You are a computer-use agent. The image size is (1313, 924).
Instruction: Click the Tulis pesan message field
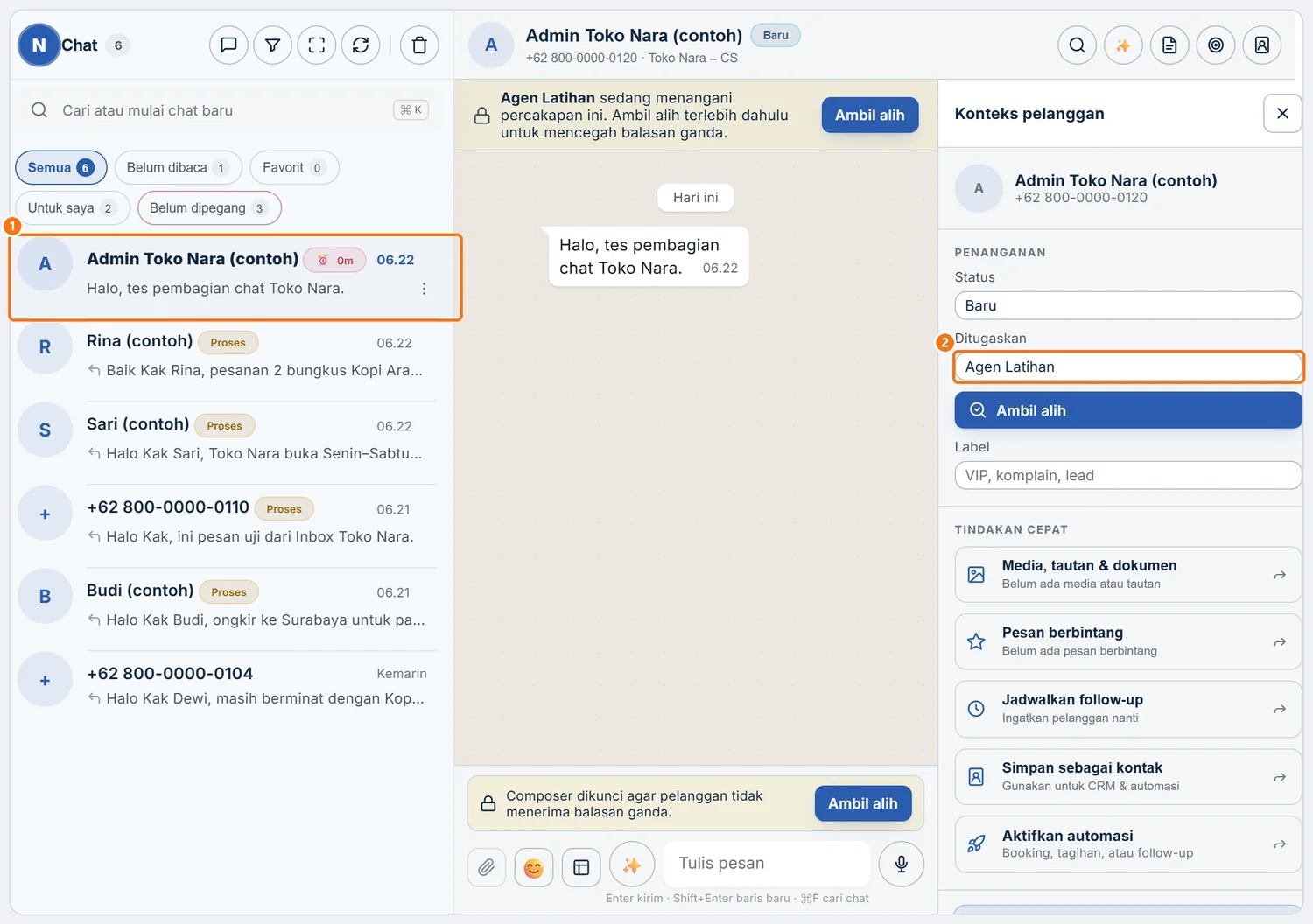coord(767,864)
